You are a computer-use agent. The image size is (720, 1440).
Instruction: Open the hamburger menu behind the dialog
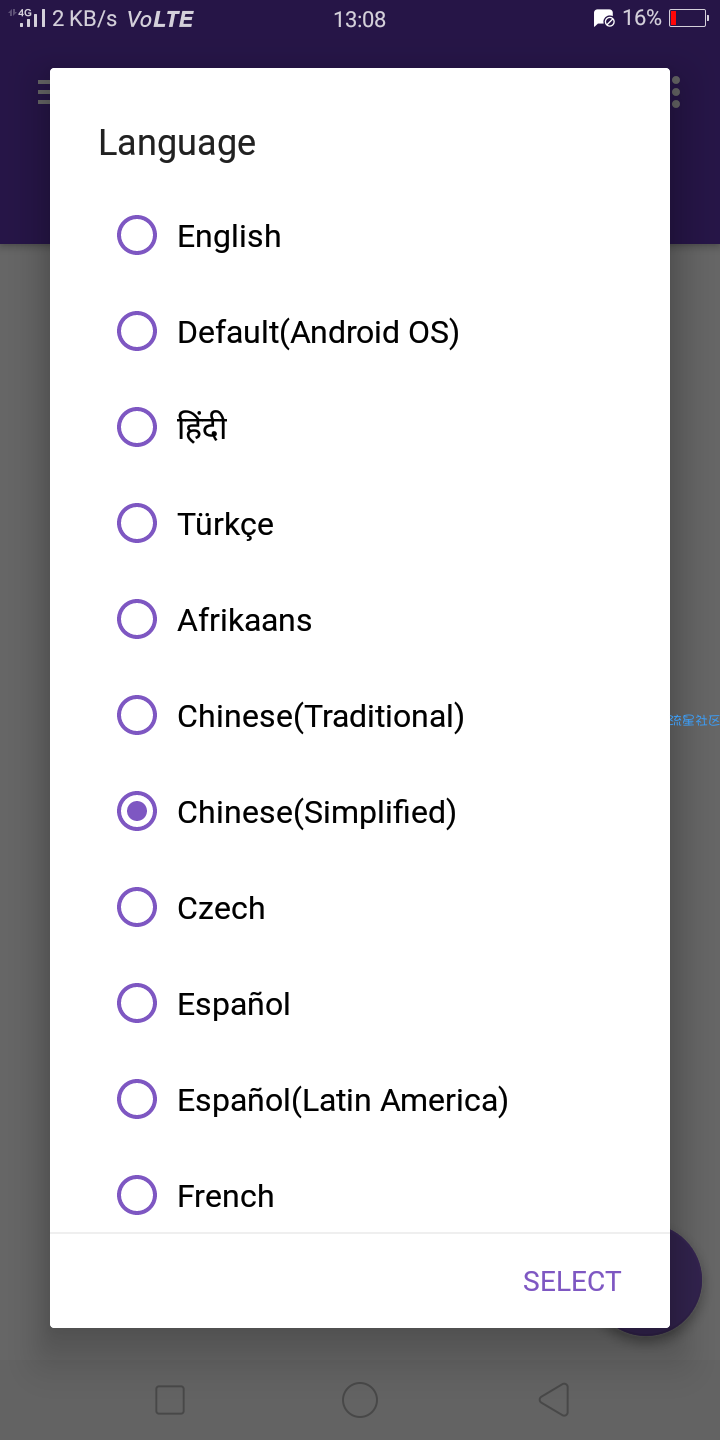pos(43,92)
